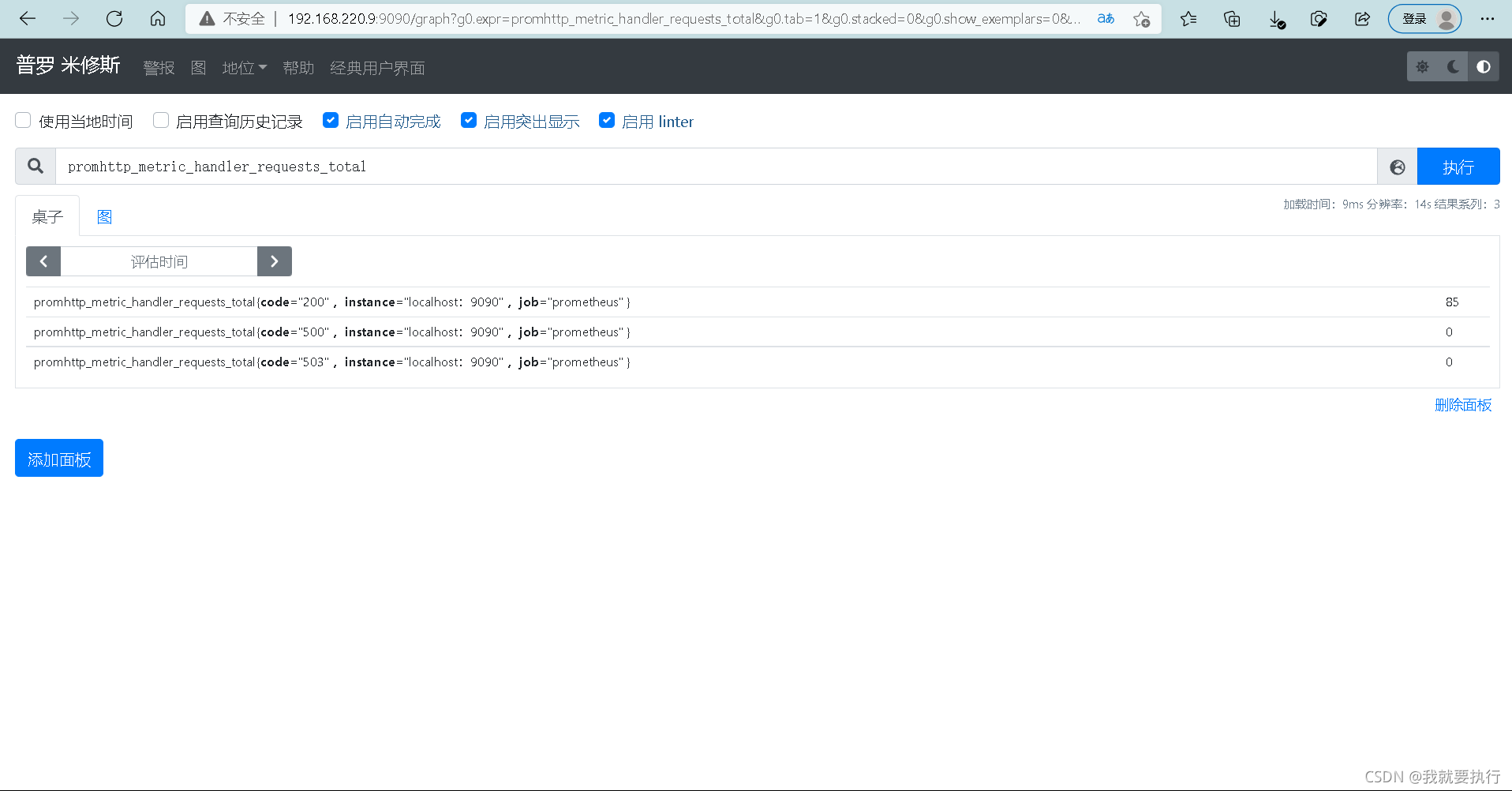Image resolution: width=1512 pixels, height=791 pixels.
Task: Open the browser extensions icon
Action: pyautogui.click(x=1319, y=19)
